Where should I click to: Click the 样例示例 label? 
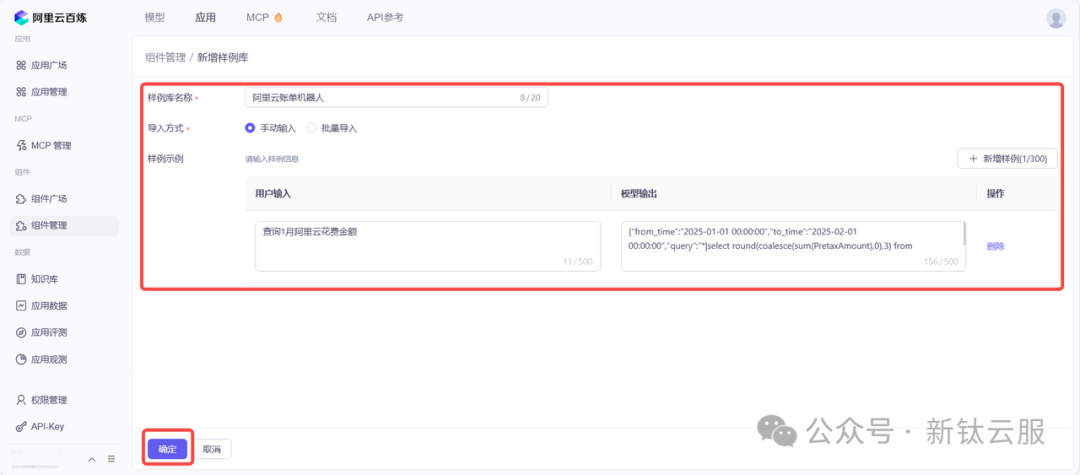tap(165, 158)
